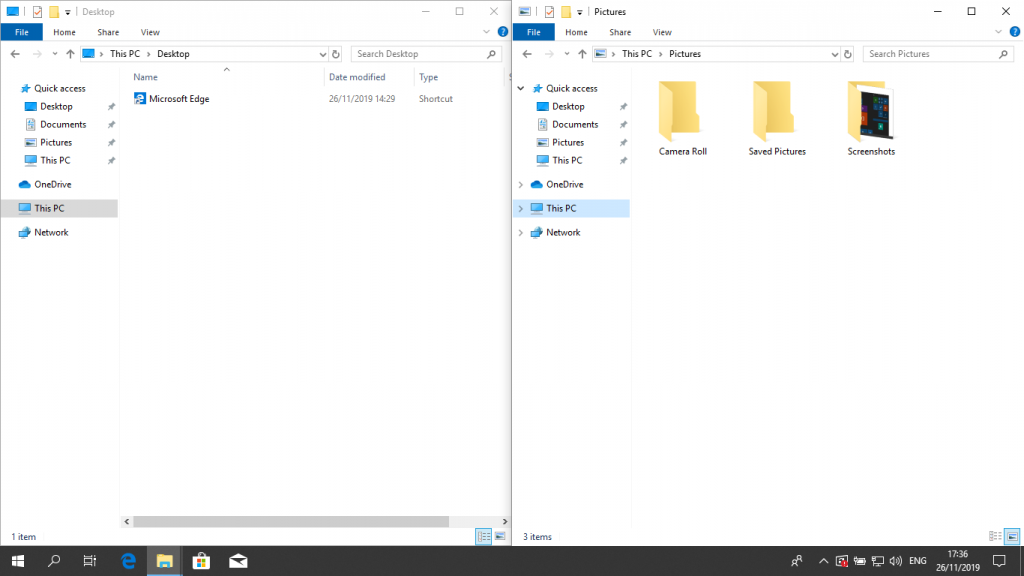Open recent locations dropdown in Pictures window

coord(566,54)
